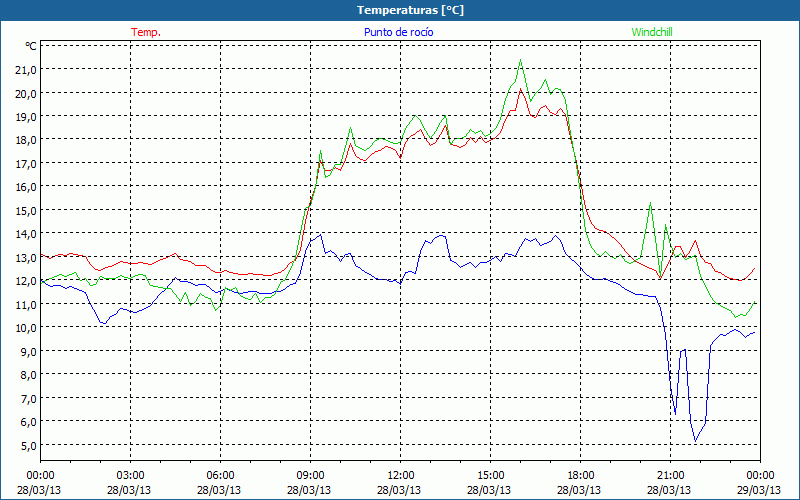This screenshot has height=500, width=800.
Task: Click the 12:00 time axis label
Action: tap(401, 476)
